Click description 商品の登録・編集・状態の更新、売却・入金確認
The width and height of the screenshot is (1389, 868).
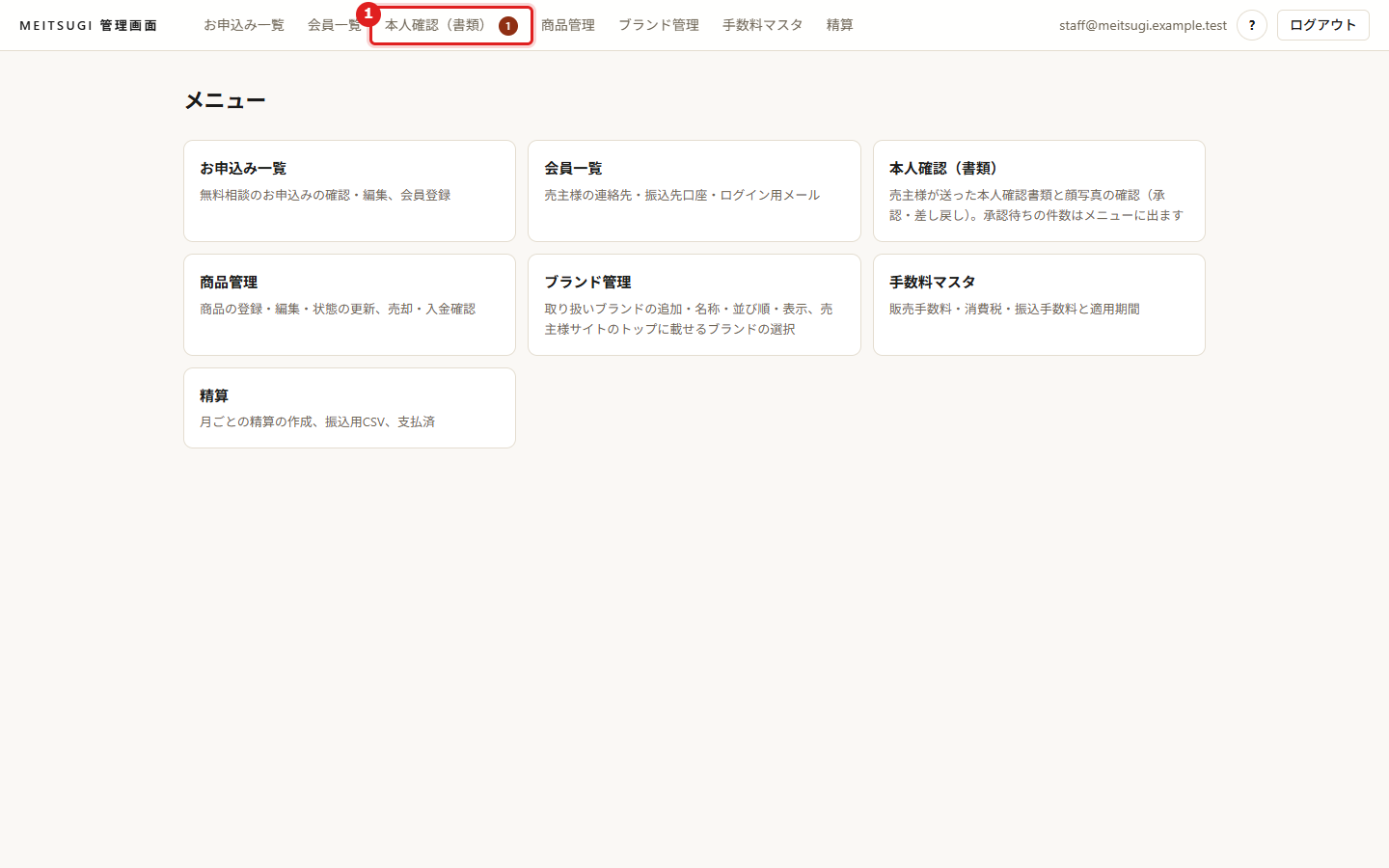click(x=338, y=309)
